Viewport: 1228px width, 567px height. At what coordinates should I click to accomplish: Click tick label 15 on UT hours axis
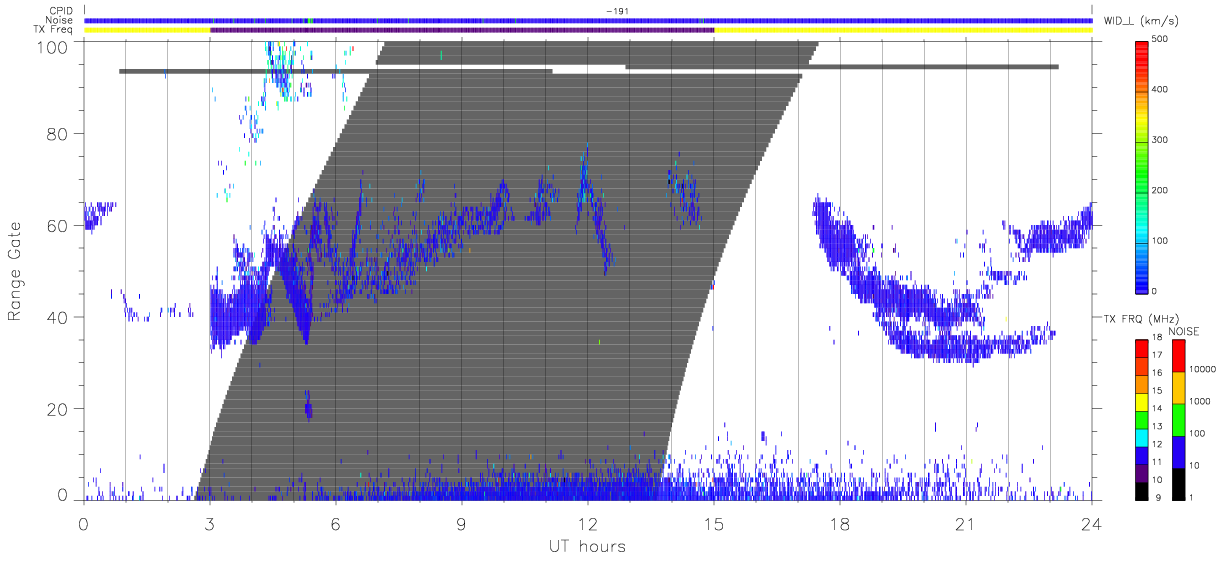pos(714,522)
